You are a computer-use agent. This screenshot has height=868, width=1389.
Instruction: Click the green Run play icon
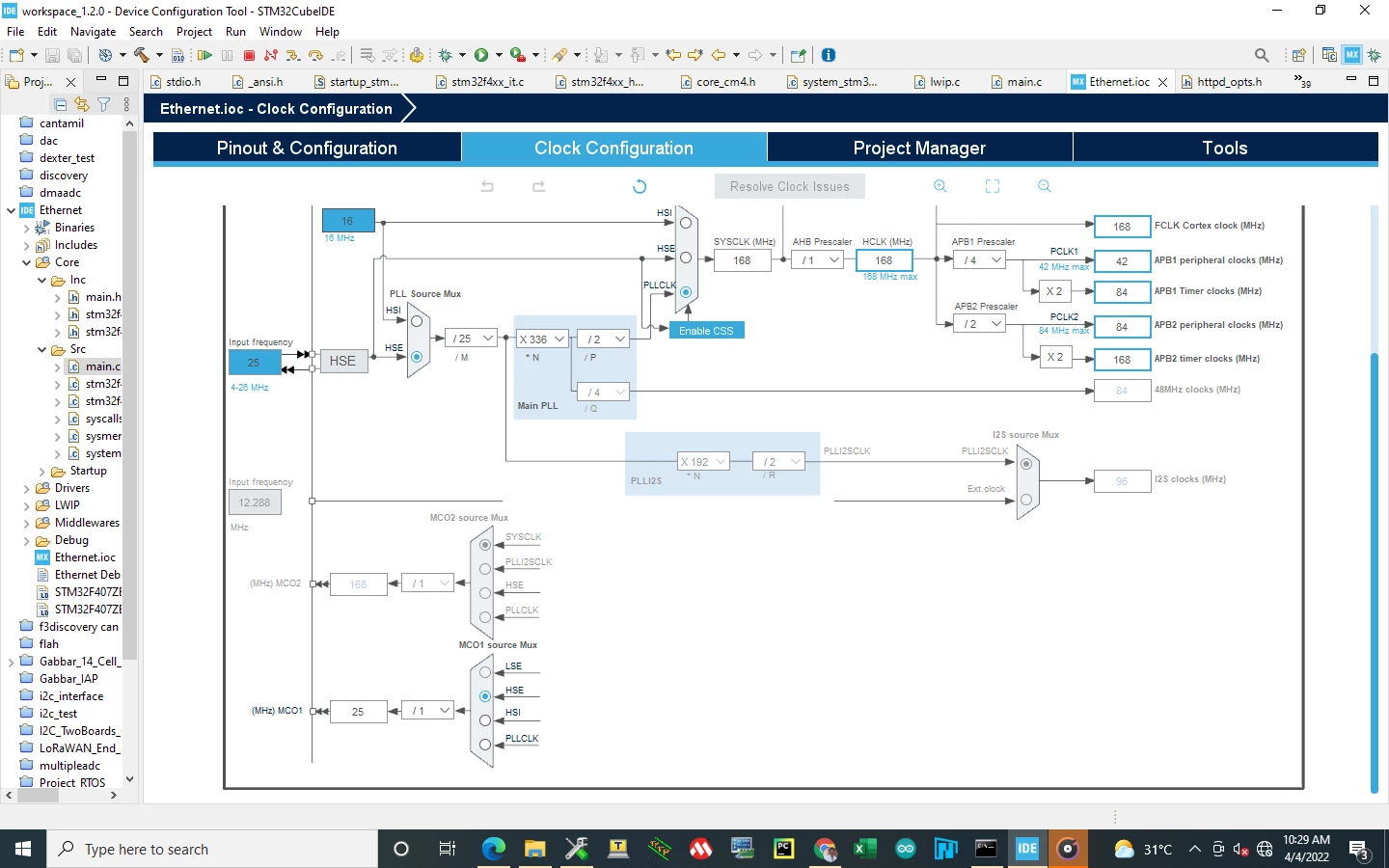pos(481,55)
